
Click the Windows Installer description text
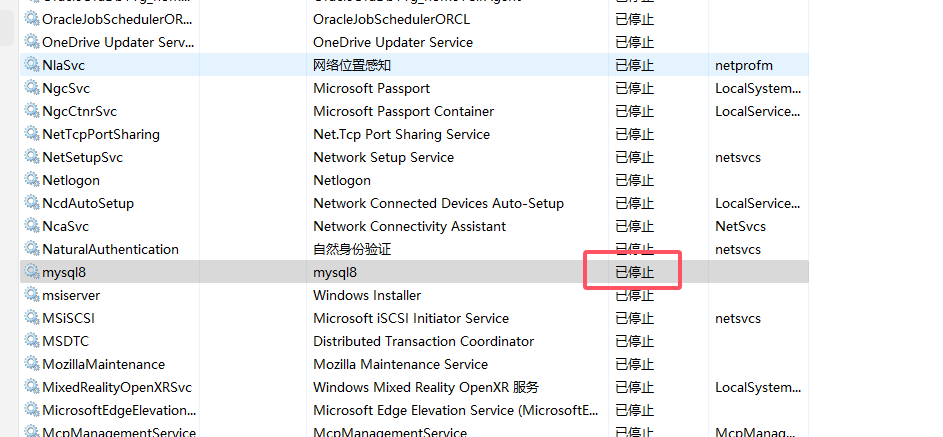click(x=367, y=295)
